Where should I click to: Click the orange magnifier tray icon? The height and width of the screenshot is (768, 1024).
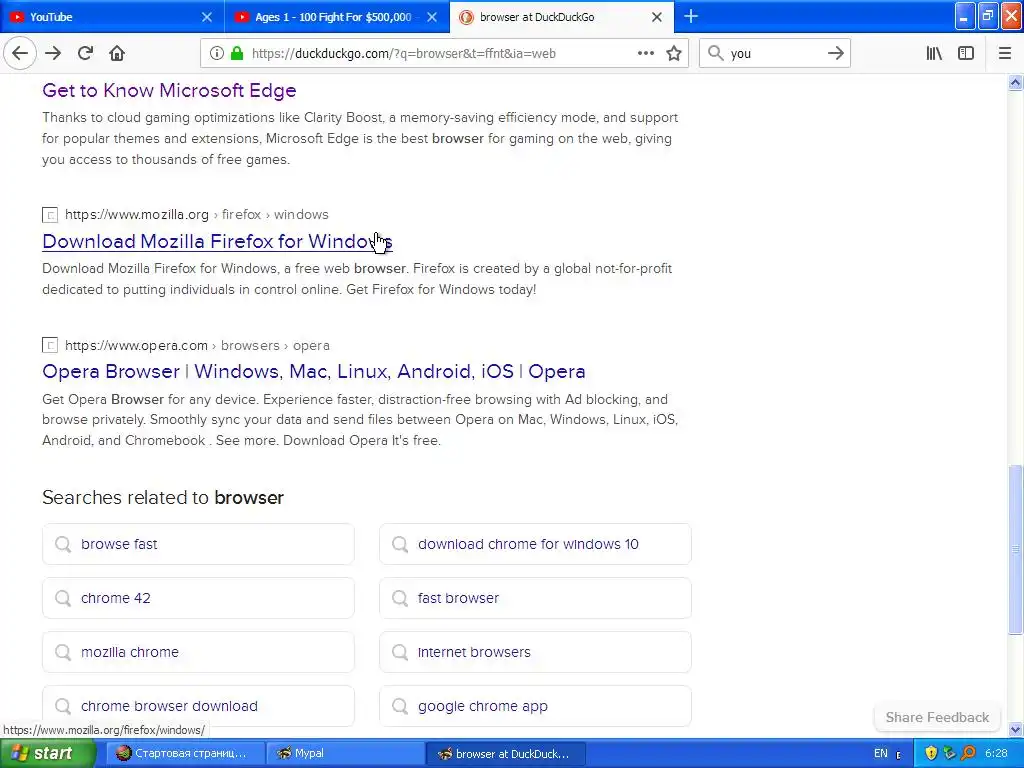click(968, 753)
